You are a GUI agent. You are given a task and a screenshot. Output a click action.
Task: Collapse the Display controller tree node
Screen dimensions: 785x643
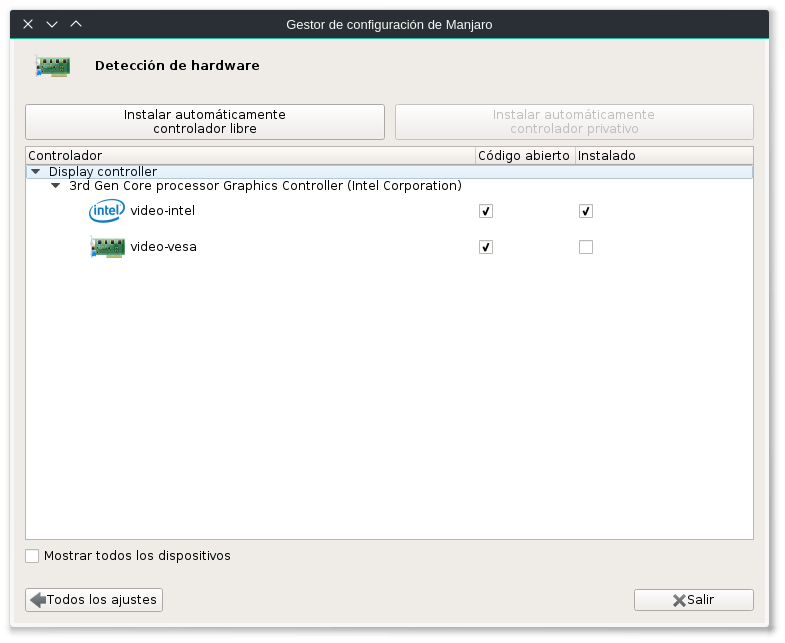pos(36,171)
